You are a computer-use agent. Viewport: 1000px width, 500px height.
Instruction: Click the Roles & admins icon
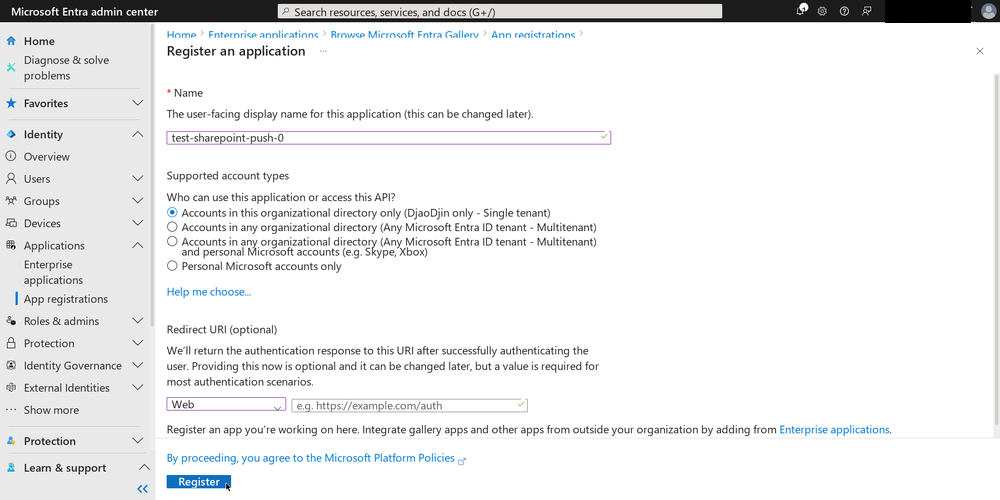click(x=11, y=321)
